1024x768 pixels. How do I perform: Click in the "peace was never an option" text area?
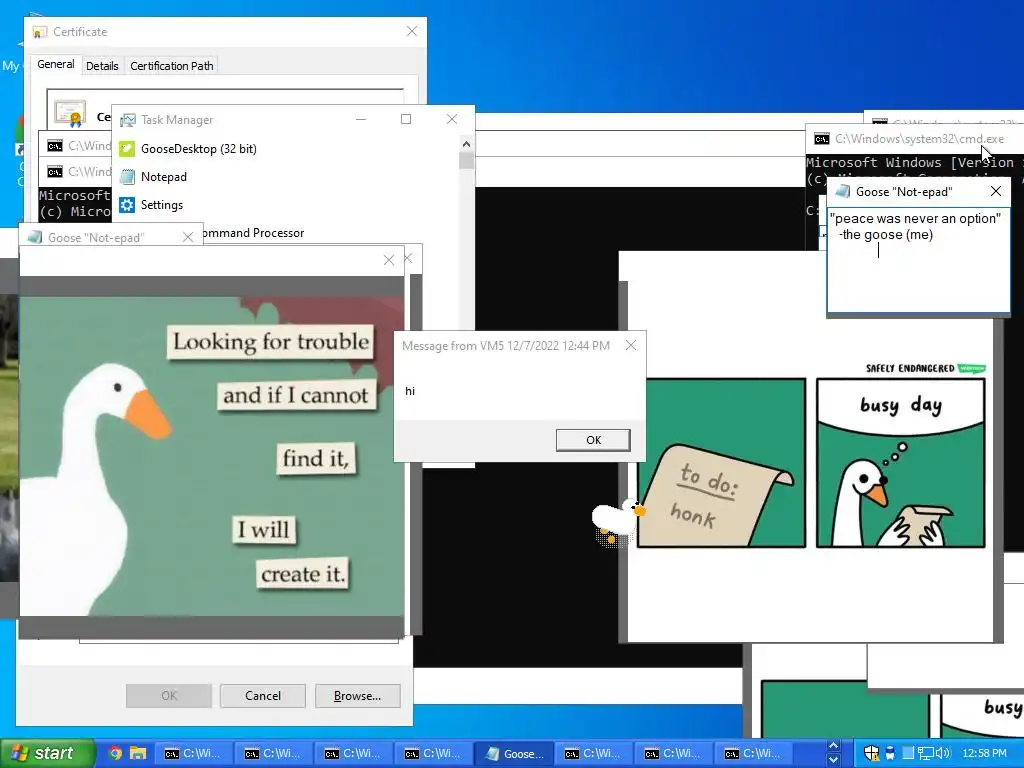click(918, 261)
